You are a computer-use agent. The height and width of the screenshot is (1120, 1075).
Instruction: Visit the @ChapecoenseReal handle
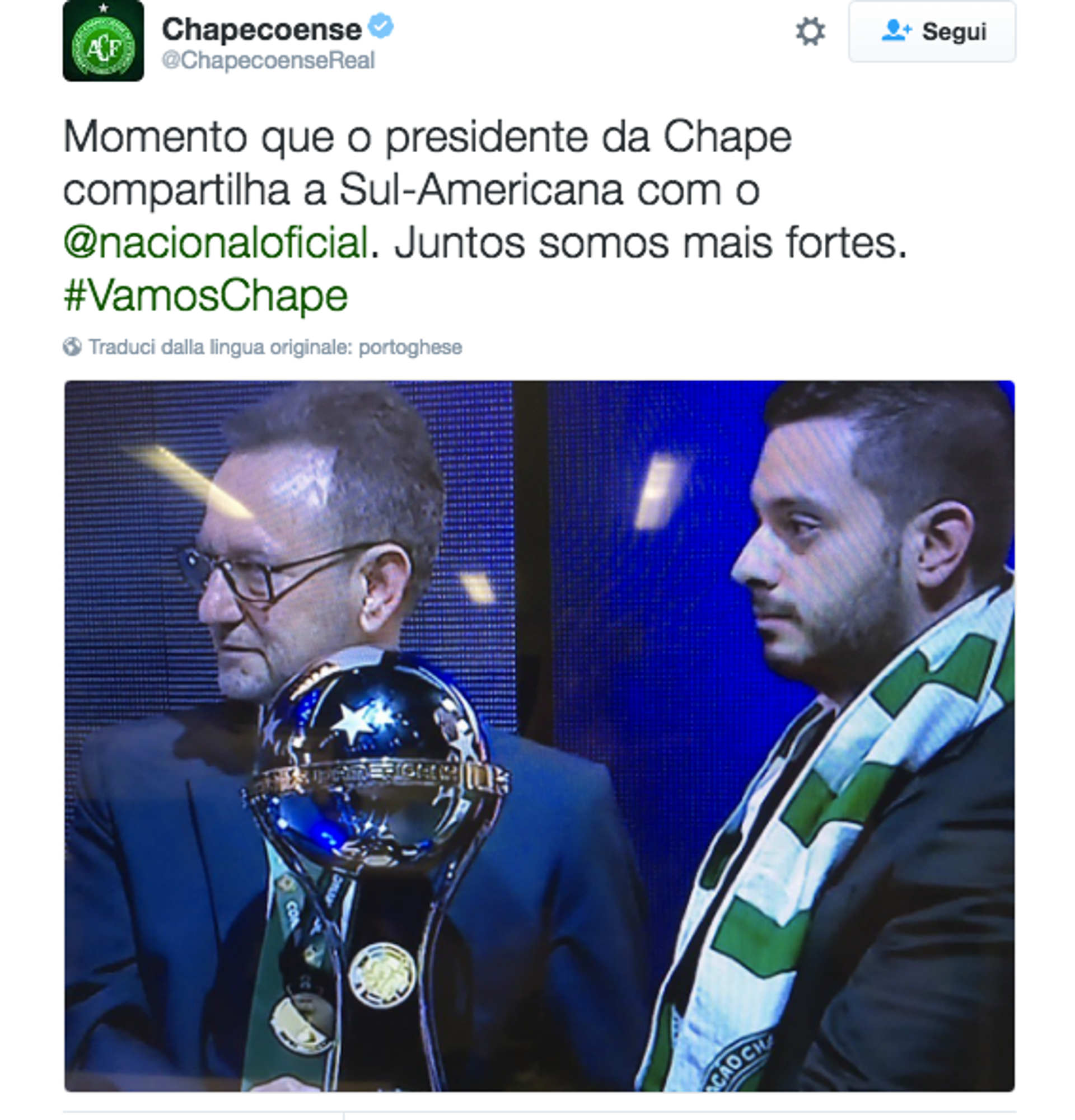268,60
